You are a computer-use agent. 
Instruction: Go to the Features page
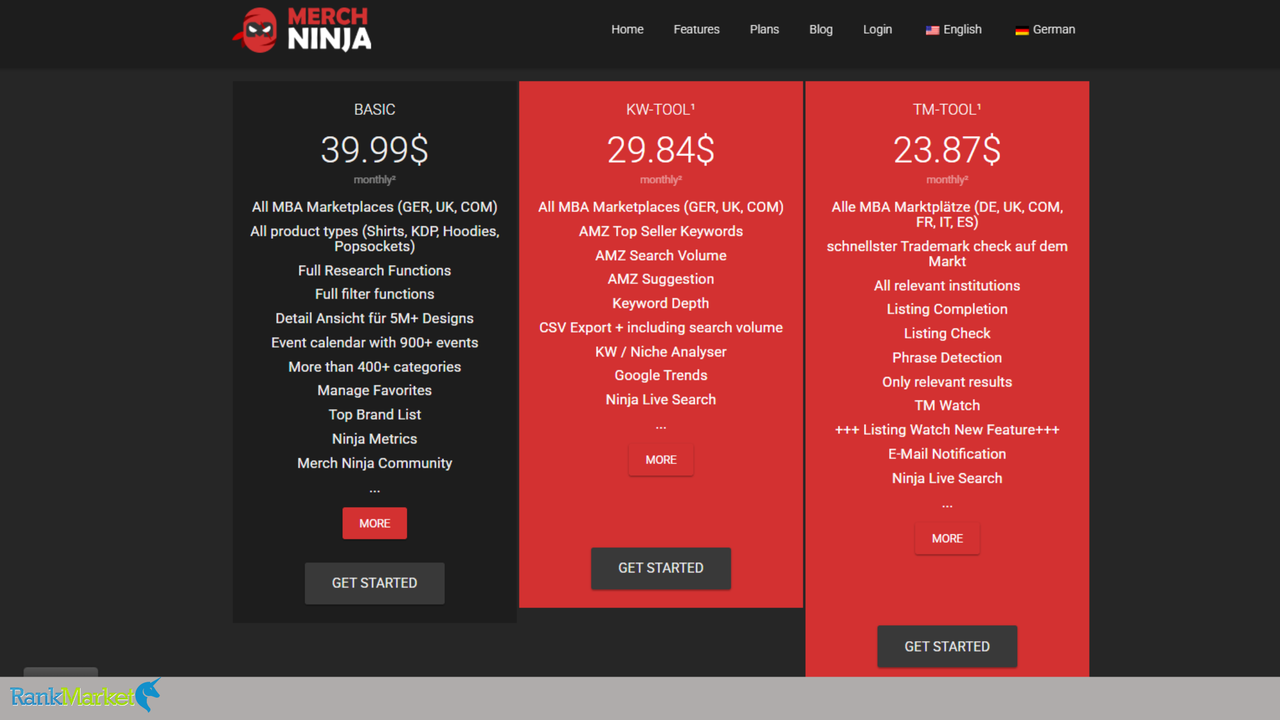tap(696, 29)
